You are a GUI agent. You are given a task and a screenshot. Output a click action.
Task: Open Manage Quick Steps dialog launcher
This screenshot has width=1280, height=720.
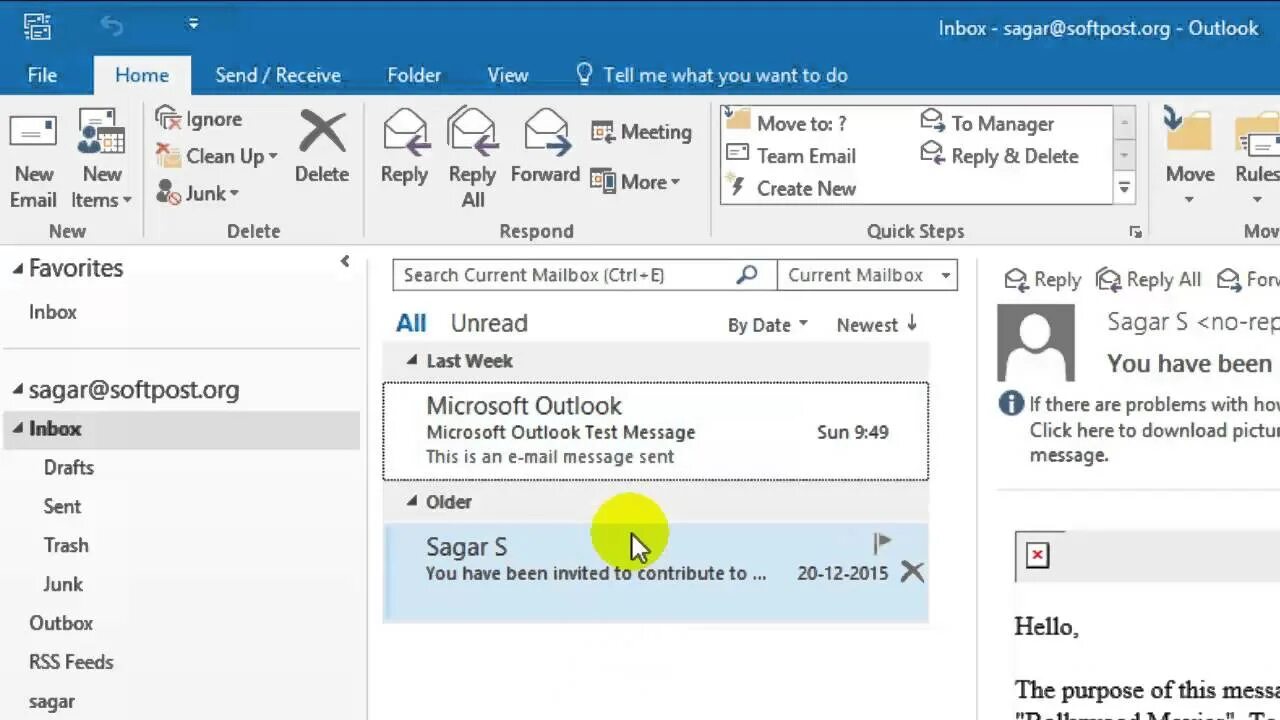tap(1135, 232)
